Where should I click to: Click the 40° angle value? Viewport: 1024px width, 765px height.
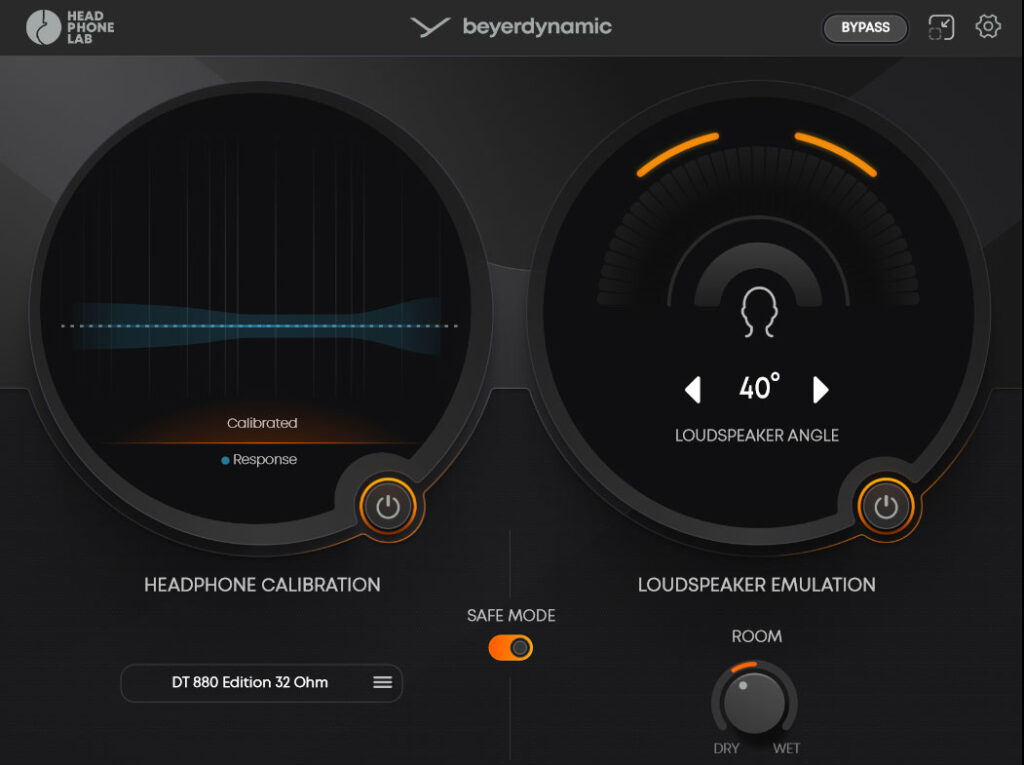[758, 388]
